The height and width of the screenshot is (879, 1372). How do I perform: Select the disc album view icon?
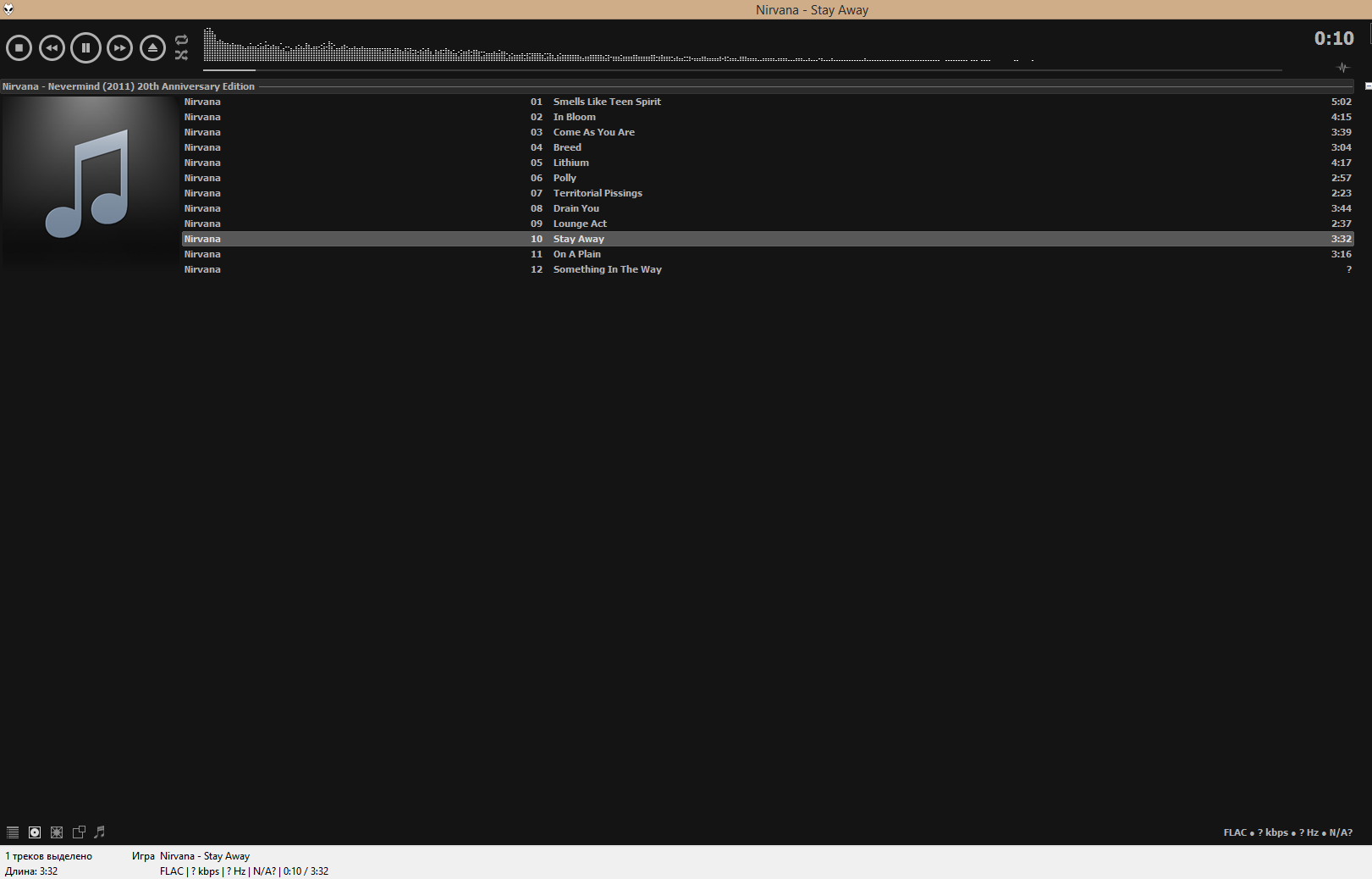point(35,832)
